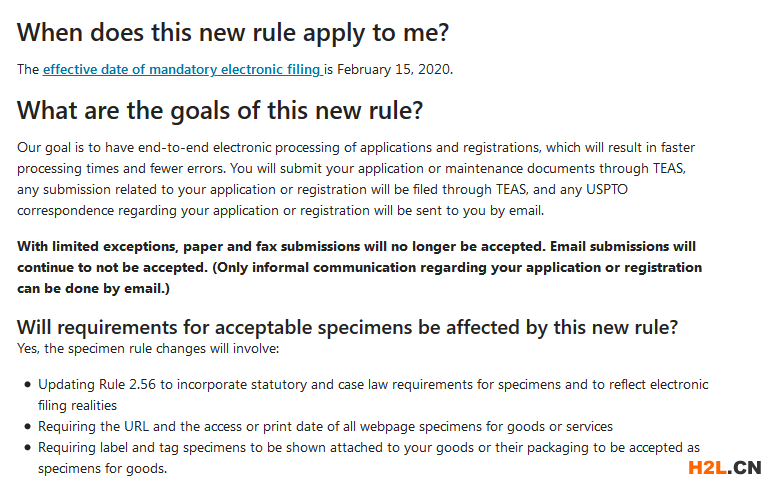This screenshot has height=490, width=775.
Task: Click the heading 'When does this new rule apply to me?'
Action: click(x=233, y=33)
